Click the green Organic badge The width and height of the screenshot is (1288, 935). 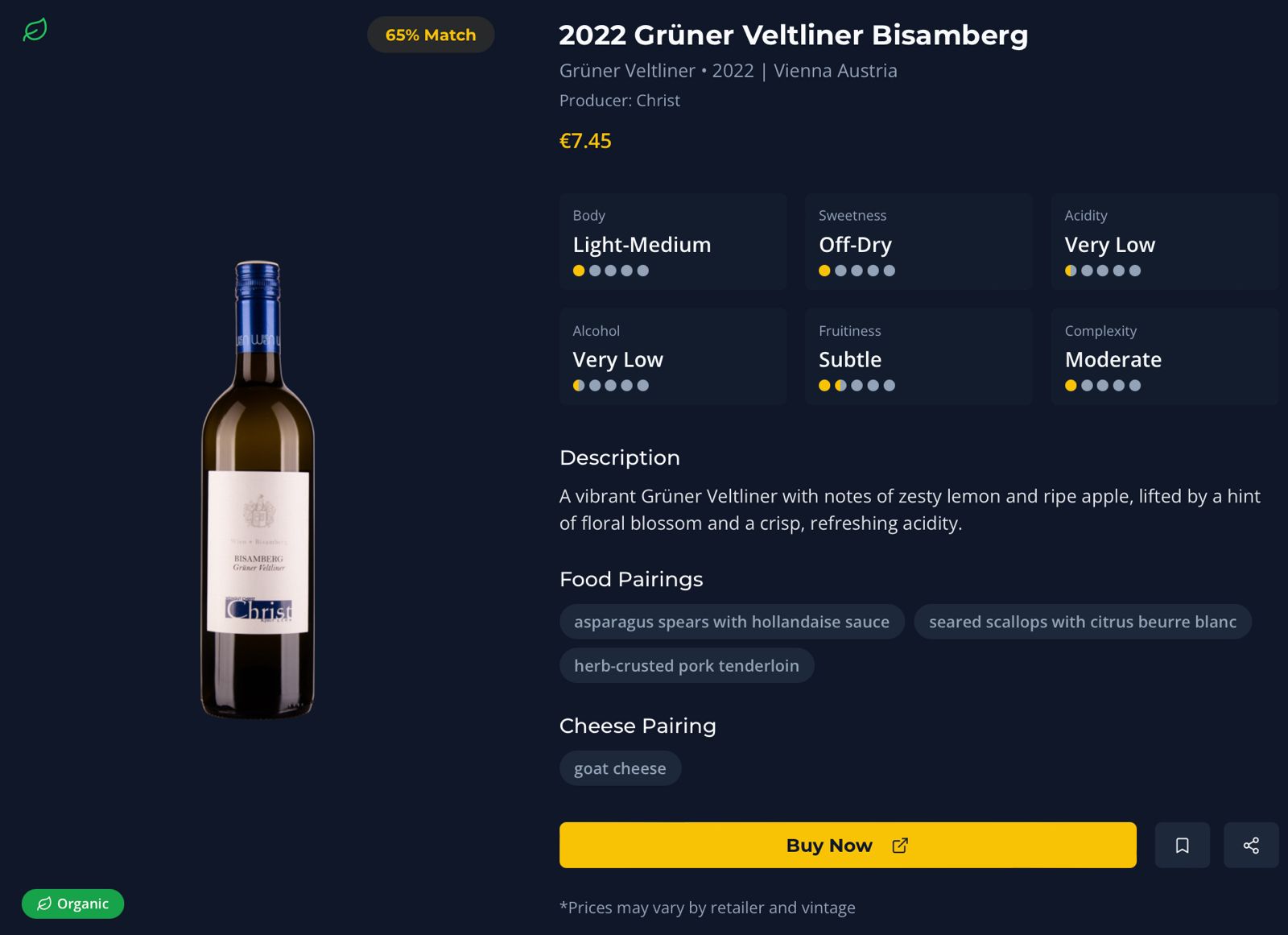tap(72, 904)
